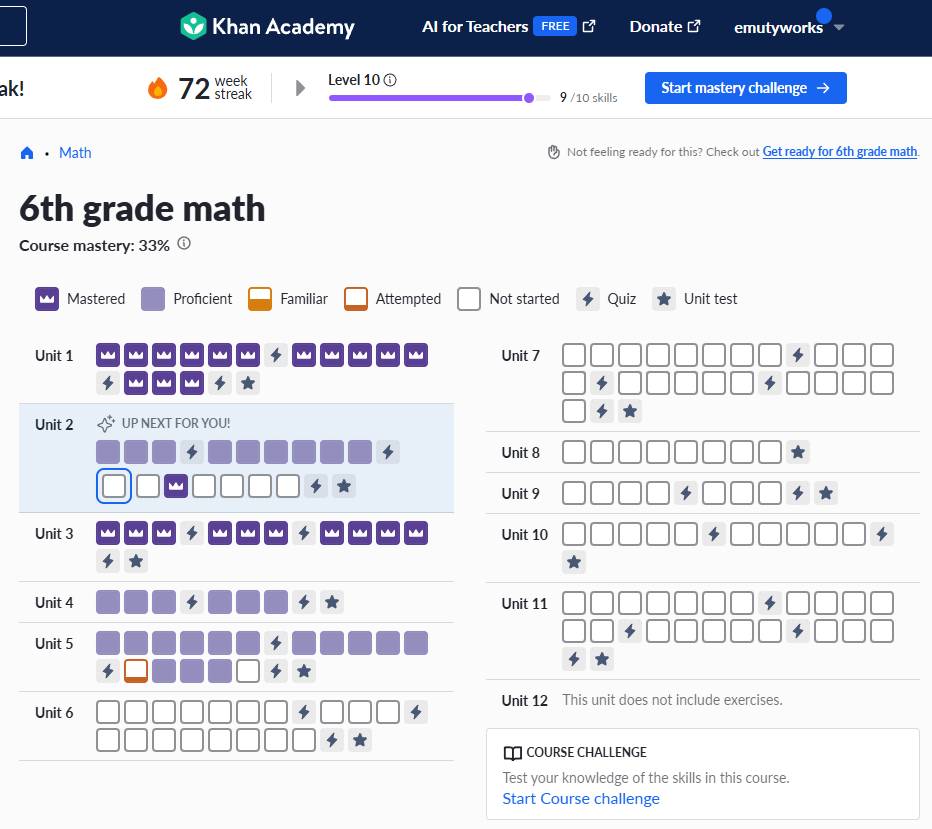932x829 pixels.
Task: Show Course mastery info icon
Action: pos(184,244)
